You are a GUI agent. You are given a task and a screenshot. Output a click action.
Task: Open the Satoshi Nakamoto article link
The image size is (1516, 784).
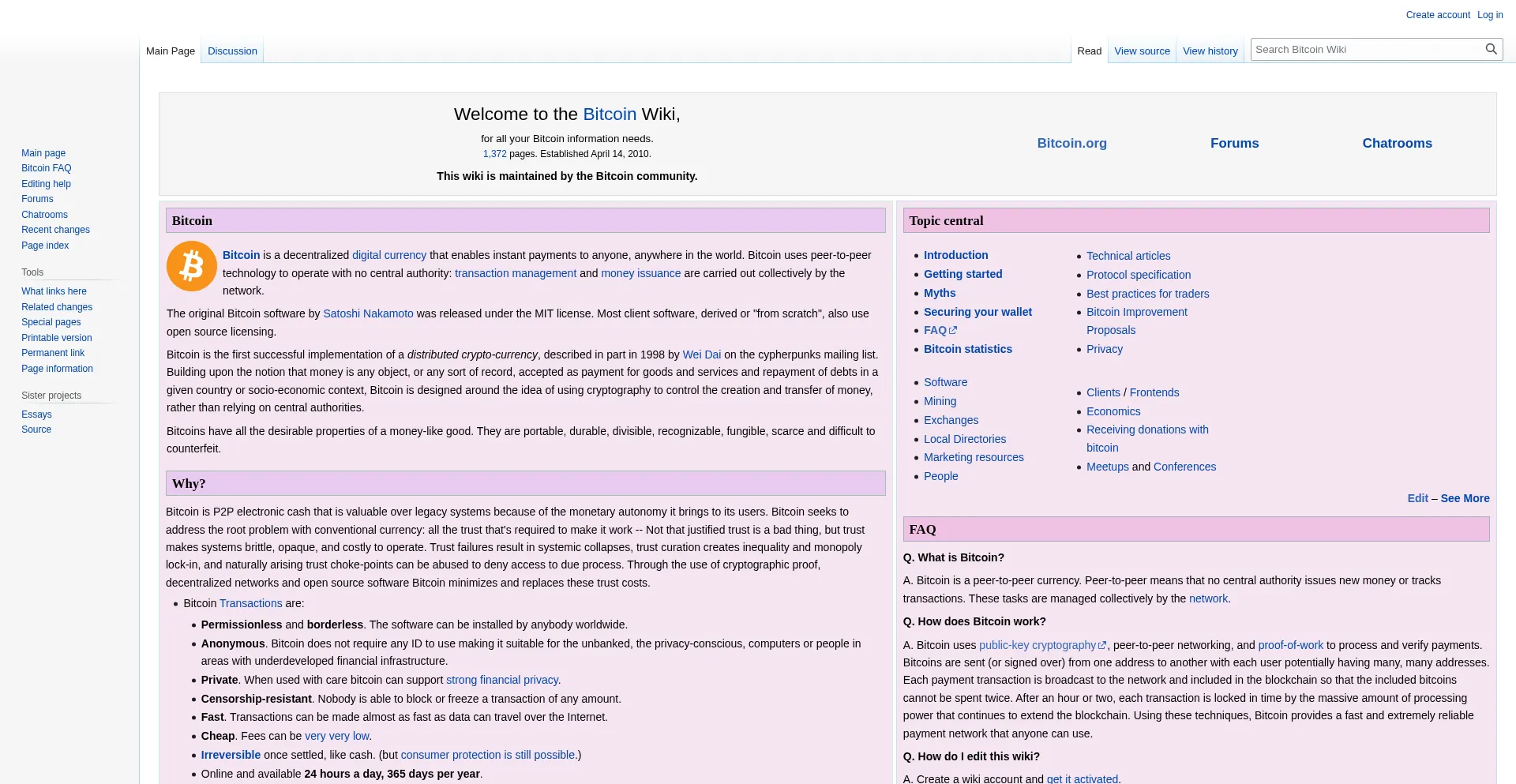368,313
